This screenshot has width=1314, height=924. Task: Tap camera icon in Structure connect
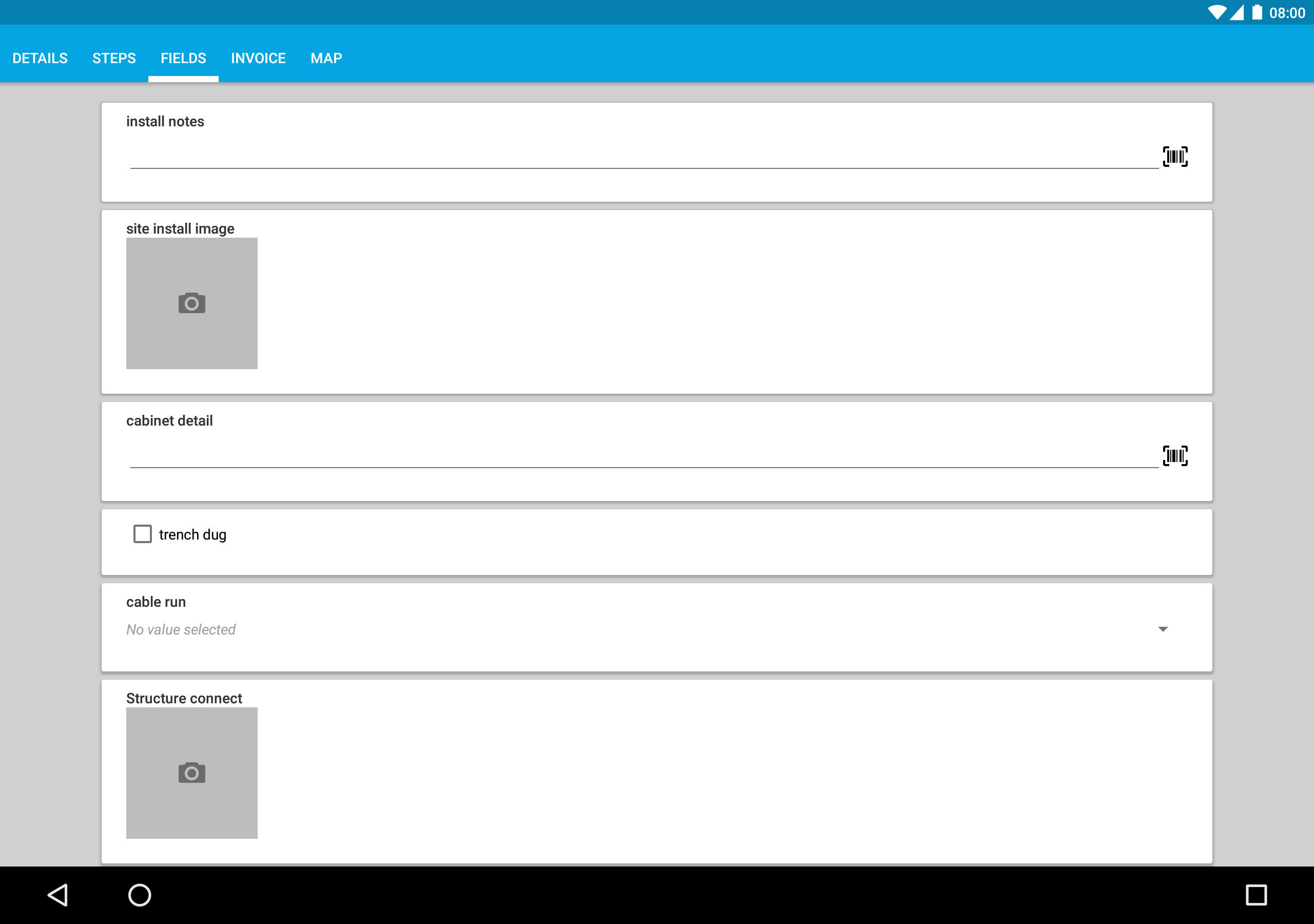click(192, 773)
